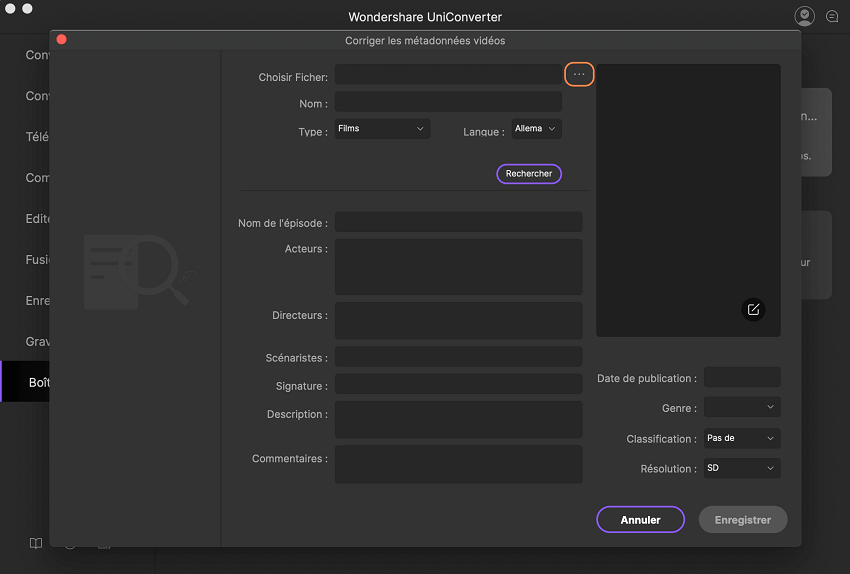Click the Annuler button
Image resolution: width=850 pixels, height=574 pixels.
pyautogui.click(x=640, y=519)
